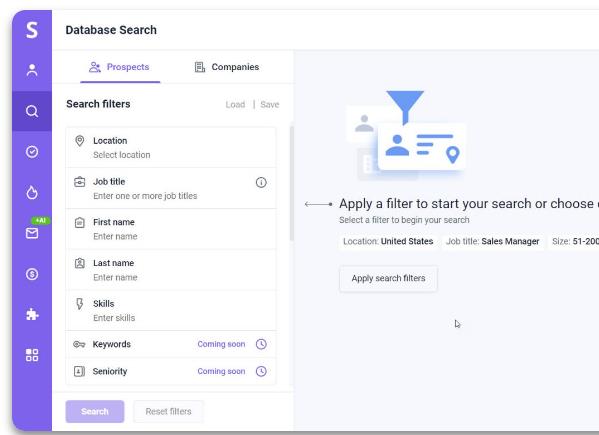Viewport: 599px width, 435px height.
Task: Click the First name input field
Action: tap(171, 229)
